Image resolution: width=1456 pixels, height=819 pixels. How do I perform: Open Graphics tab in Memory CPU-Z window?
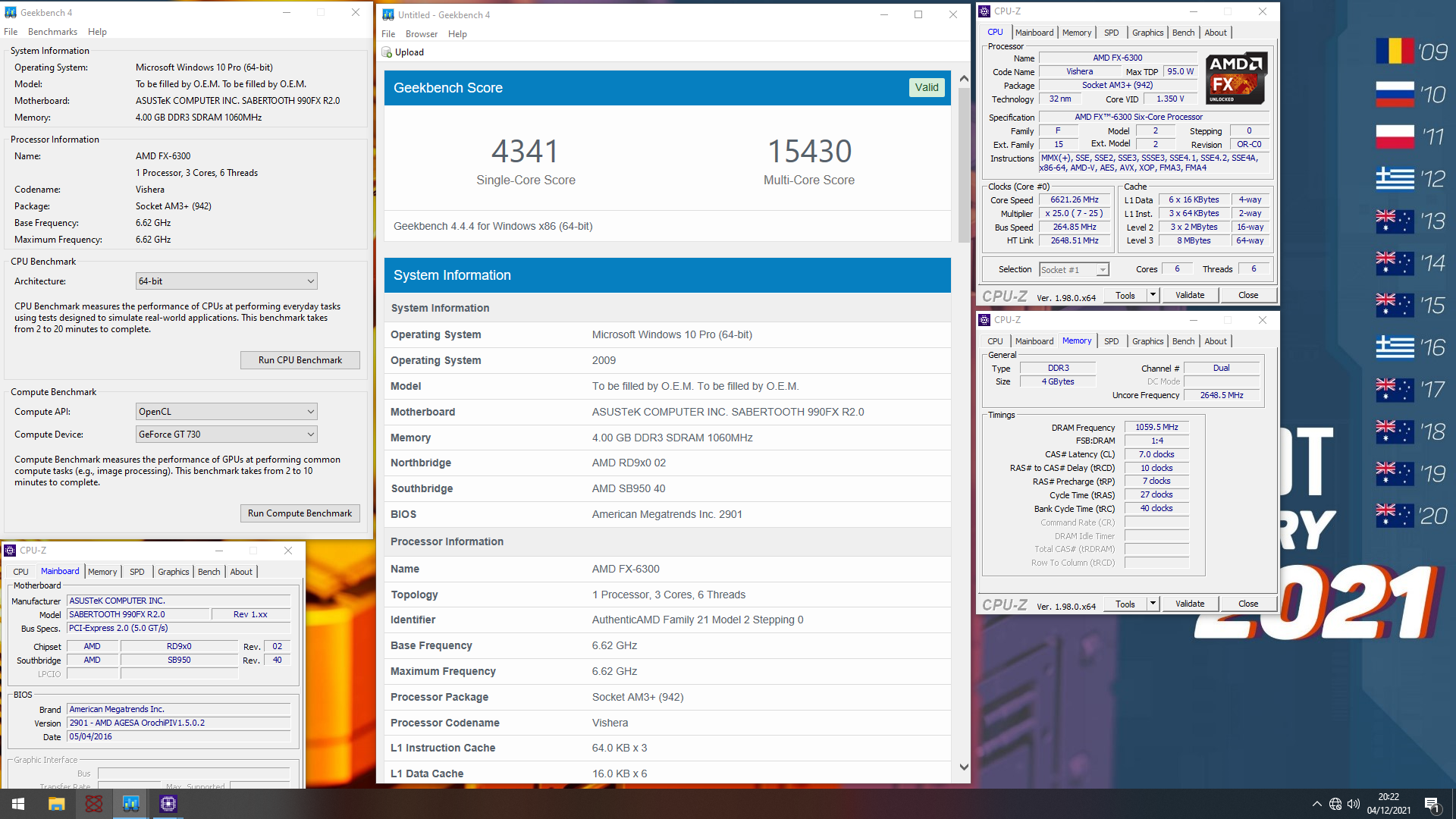[1147, 341]
